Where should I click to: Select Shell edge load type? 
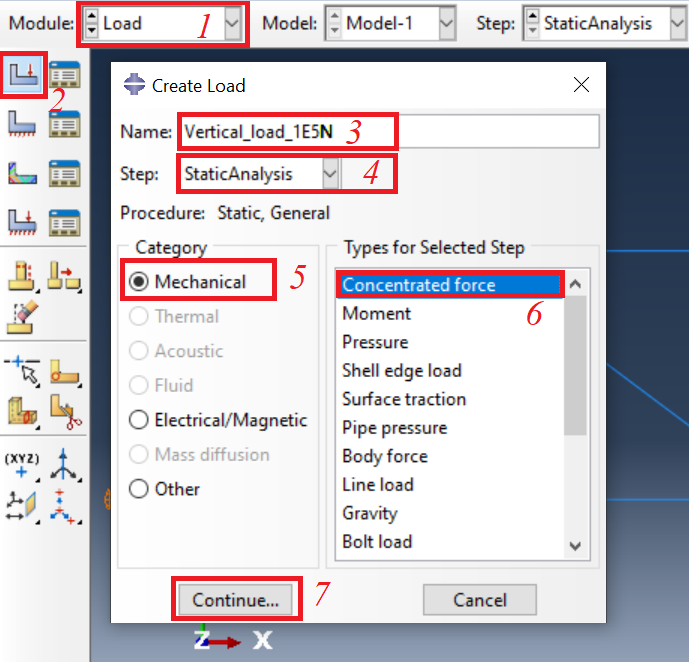click(x=450, y=370)
